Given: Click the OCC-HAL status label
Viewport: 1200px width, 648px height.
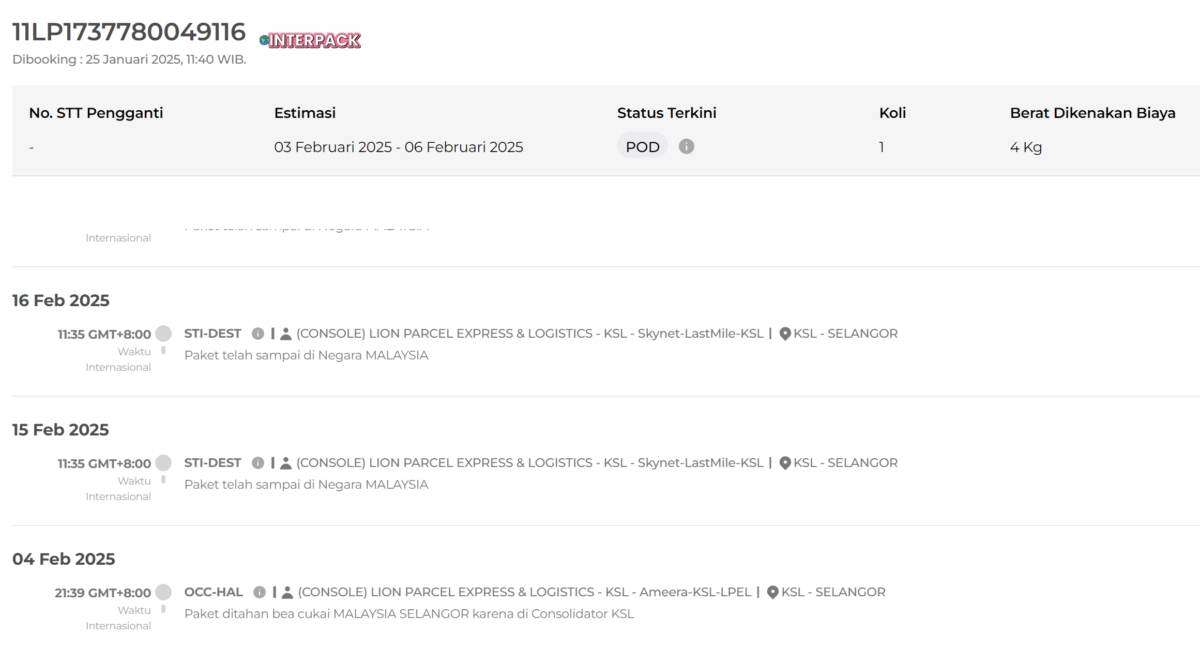Looking at the screenshot, I should (x=214, y=592).
